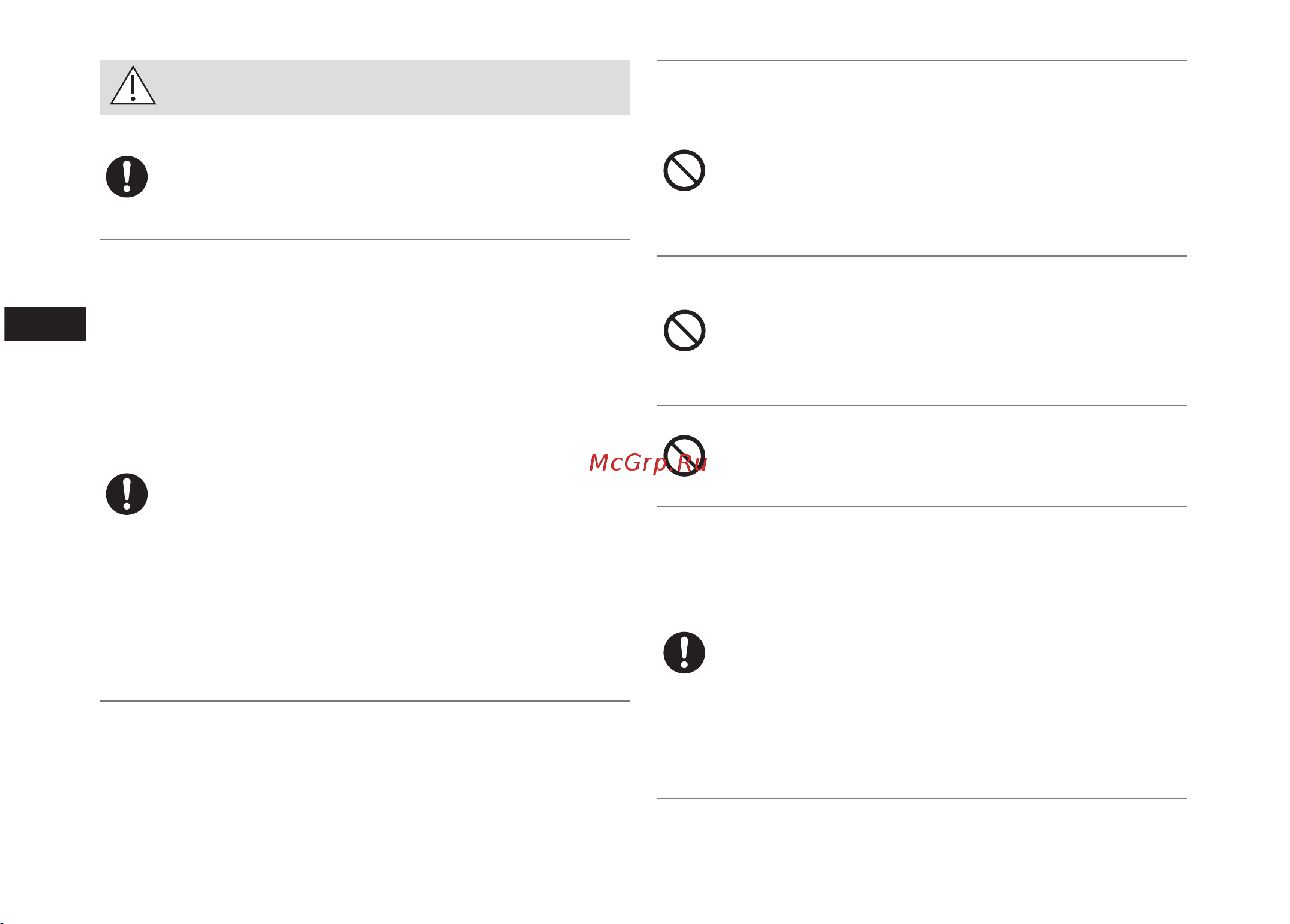Click the horizontal rule under the first exclamation section
This screenshot has width=1290, height=924.
[x=365, y=239]
